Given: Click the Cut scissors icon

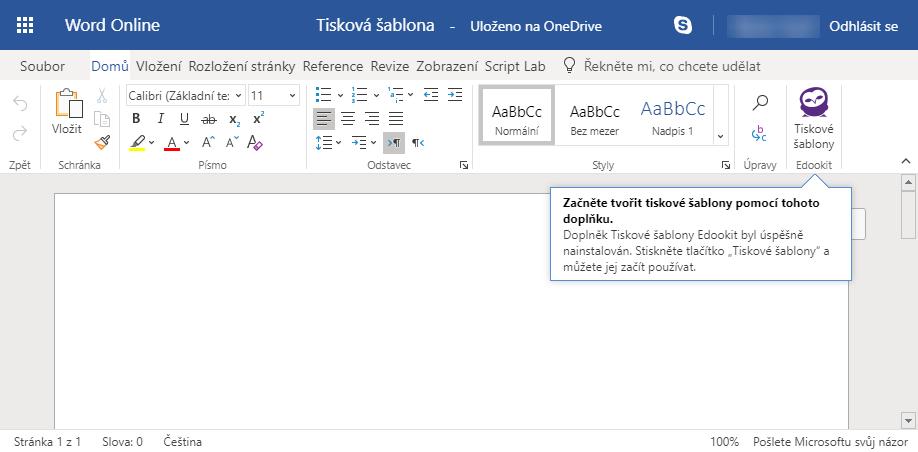Looking at the screenshot, I should coord(102,95).
